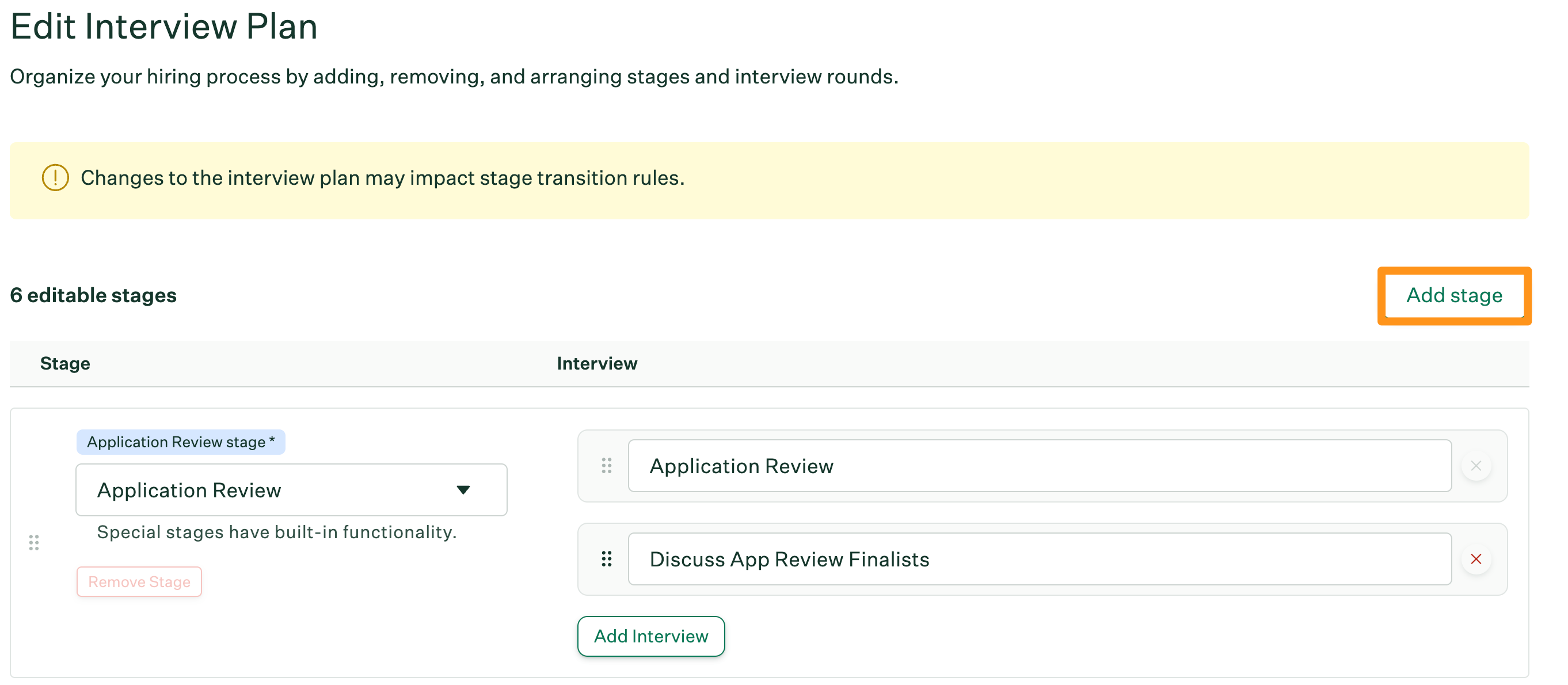Click the 'Organize your hiring process' description text
The image size is (1568, 685).
point(454,77)
